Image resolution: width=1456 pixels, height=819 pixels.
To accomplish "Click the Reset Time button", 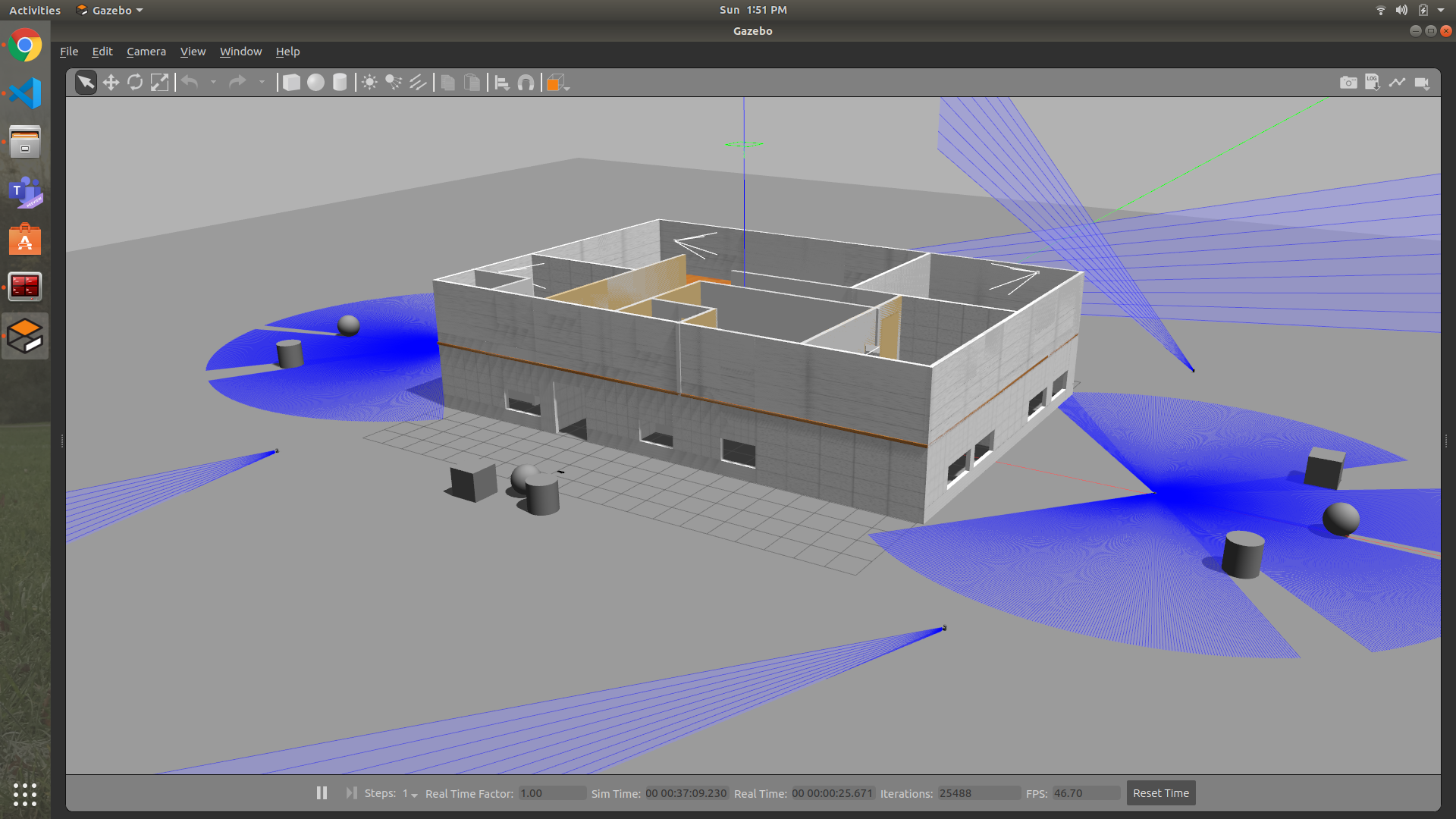I will pyautogui.click(x=1160, y=793).
